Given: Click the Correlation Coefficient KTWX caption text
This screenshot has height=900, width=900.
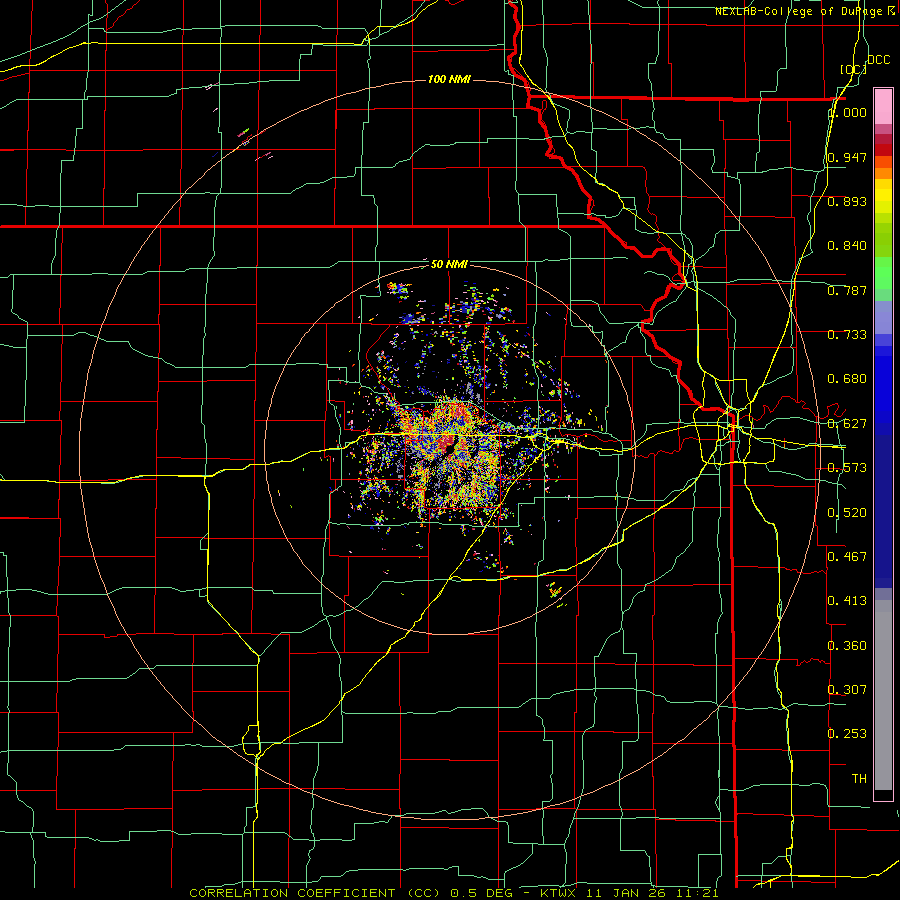Looking at the screenshot, I should [453, 893].
